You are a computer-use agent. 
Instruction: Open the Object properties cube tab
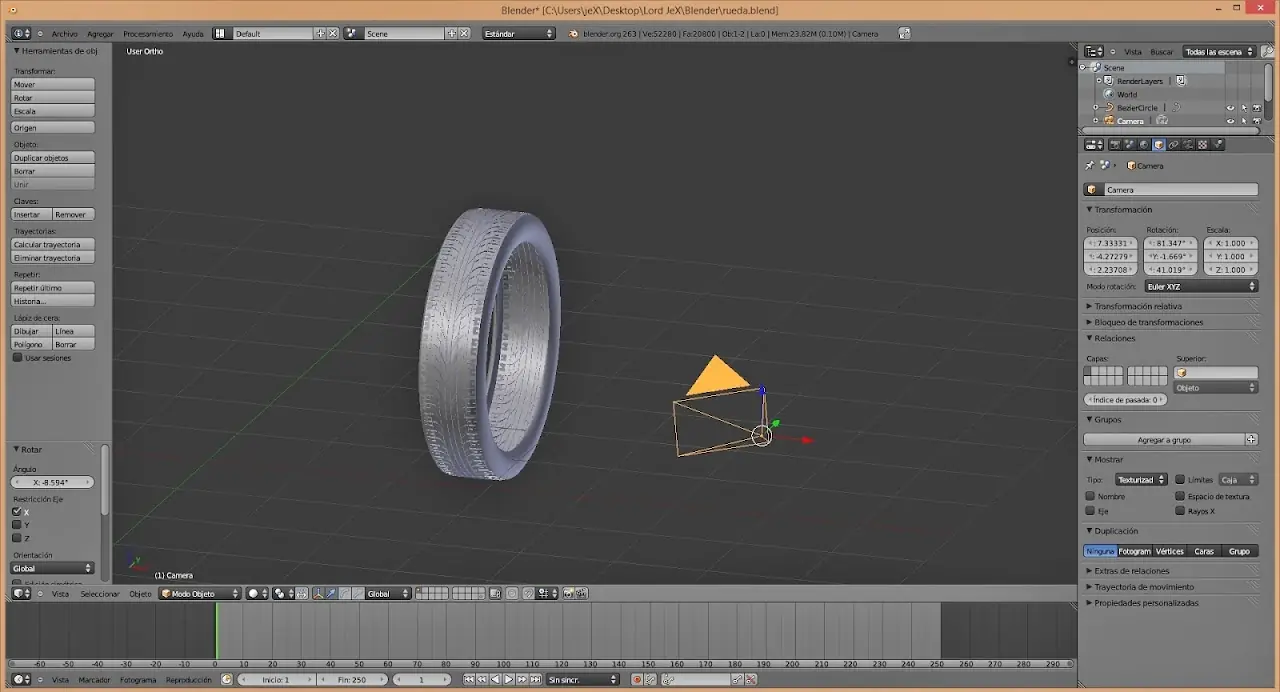1159,144
